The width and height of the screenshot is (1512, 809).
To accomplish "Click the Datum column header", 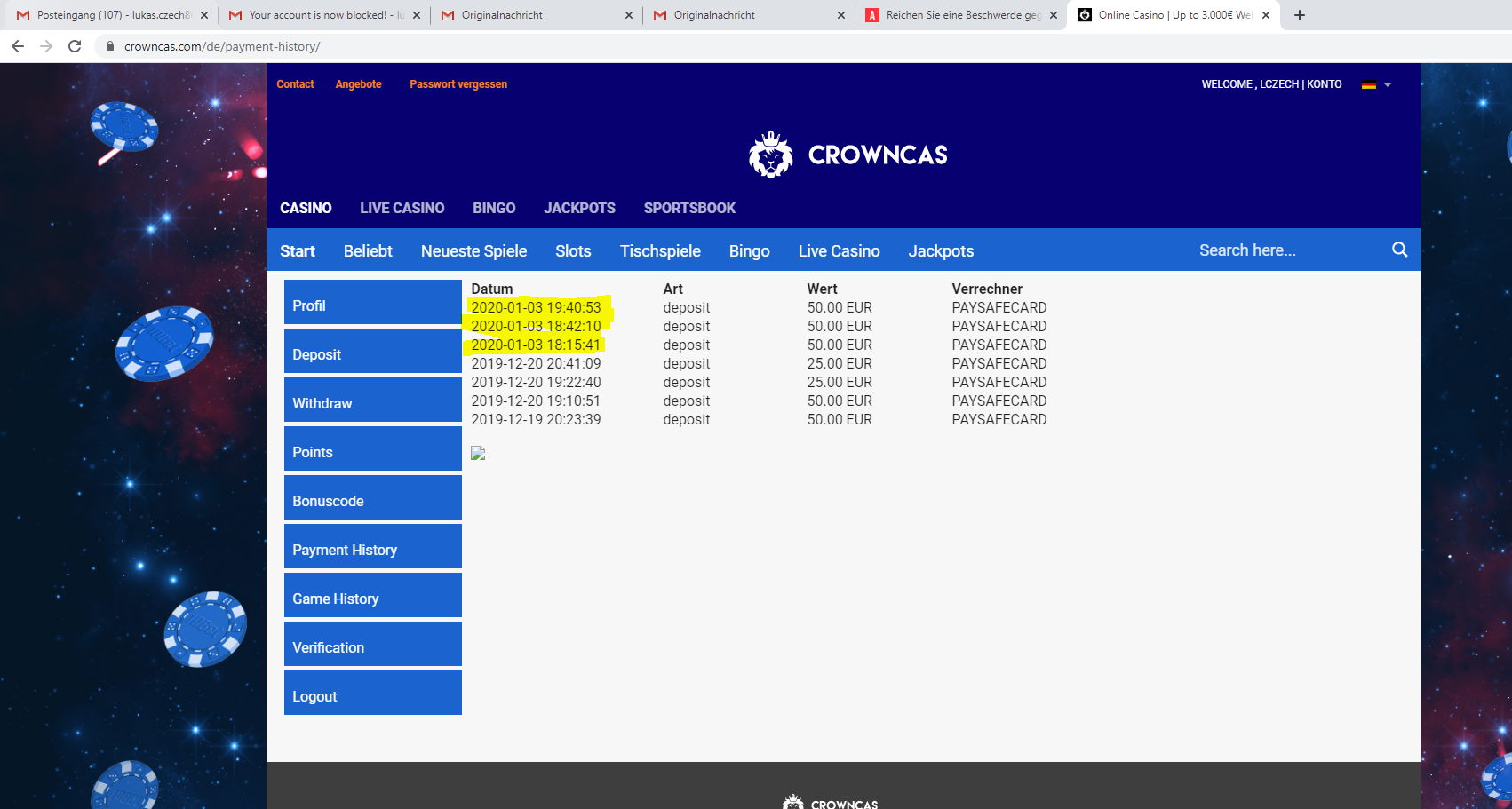I will click(x=492, y=289).
